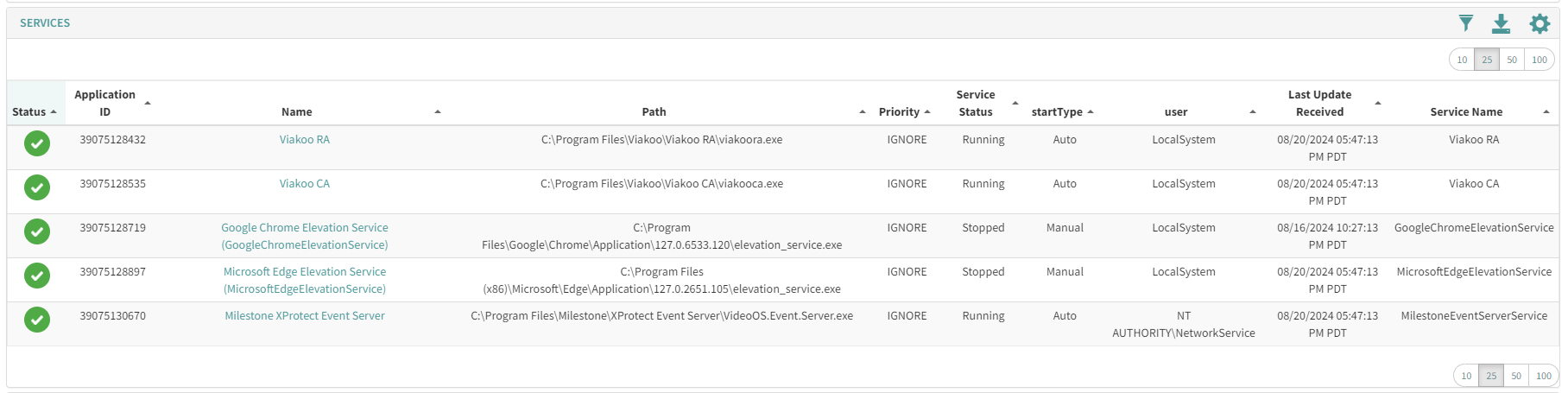Click status icon for Milestone XProtect Event Server
This screenshot has height=393, width=1568.
click(37, 320)
